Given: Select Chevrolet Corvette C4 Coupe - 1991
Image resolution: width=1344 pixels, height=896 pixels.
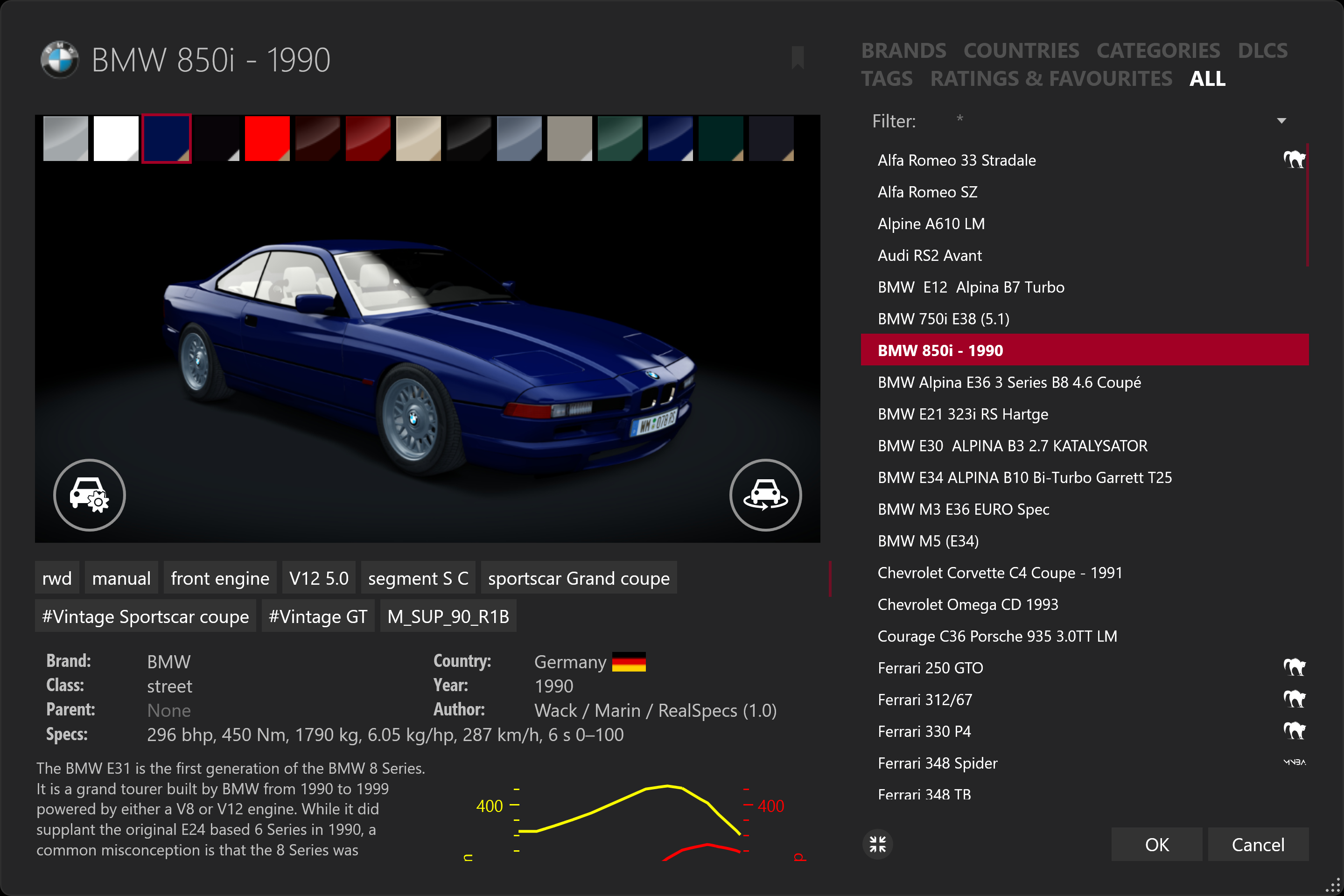Looking at the screenshot, I should [1085, 572].
